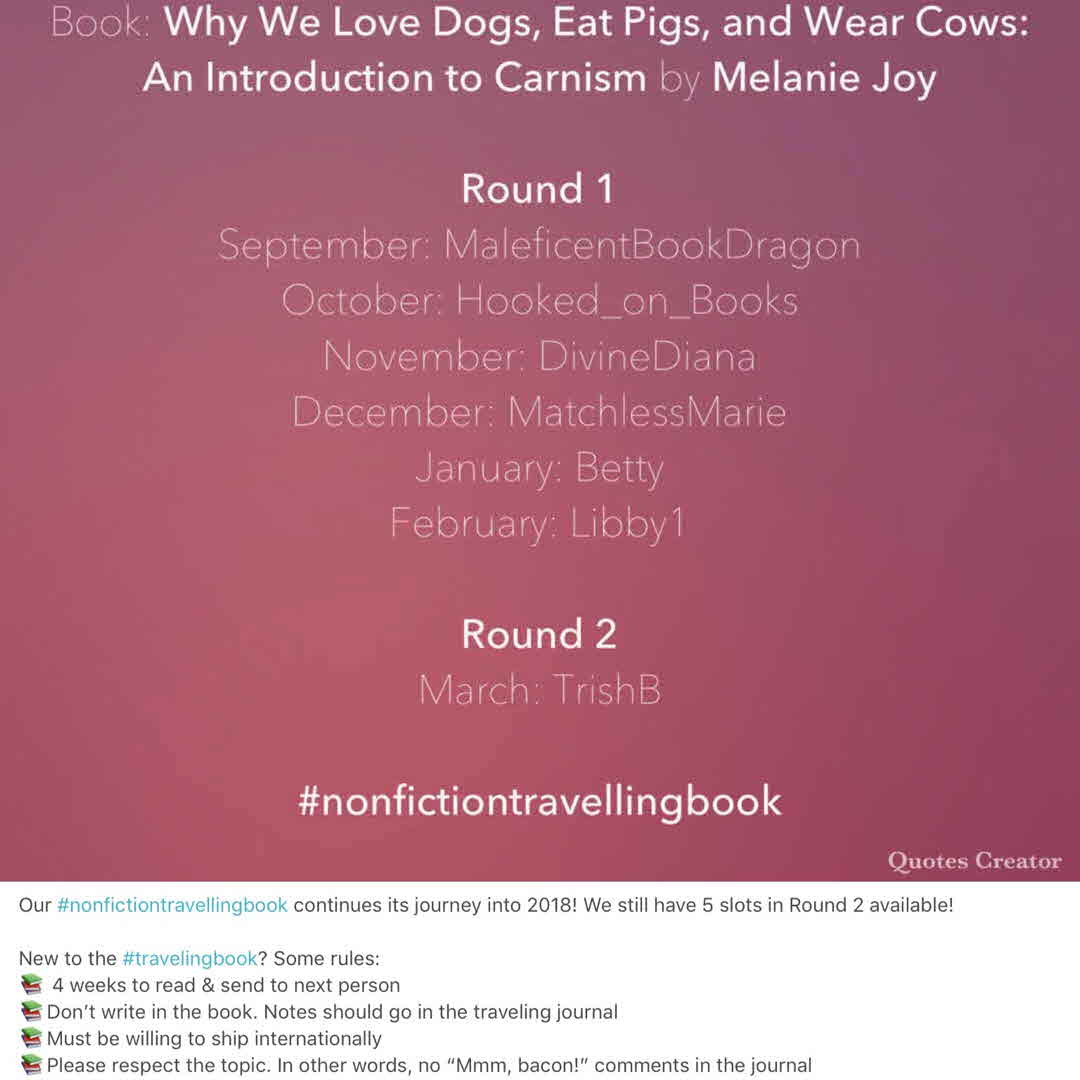Click the books emoji beside 'Must be willing to ship'
Image resolution: width=1080 pixels, height=1080 pixels.
tap(31, 1039)
